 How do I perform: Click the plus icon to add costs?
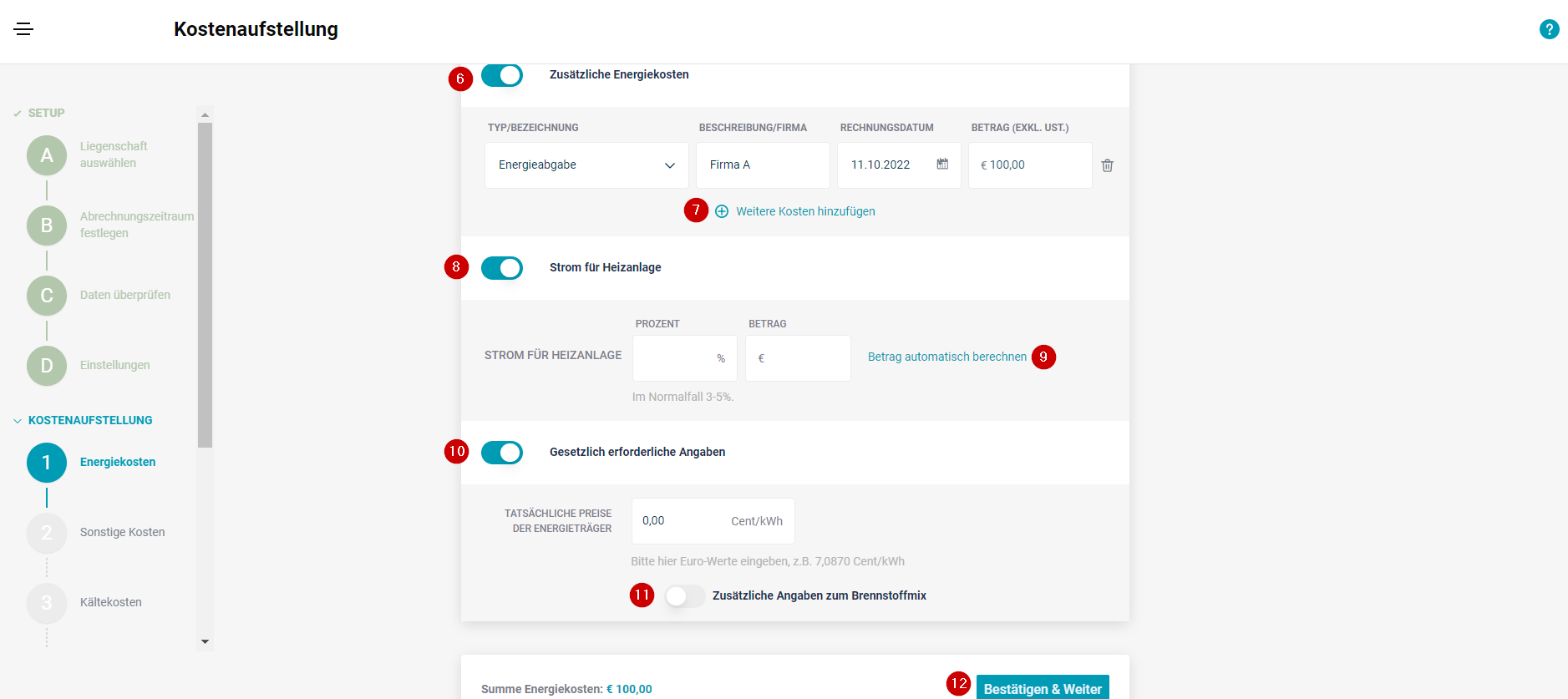tap(722, 211)
